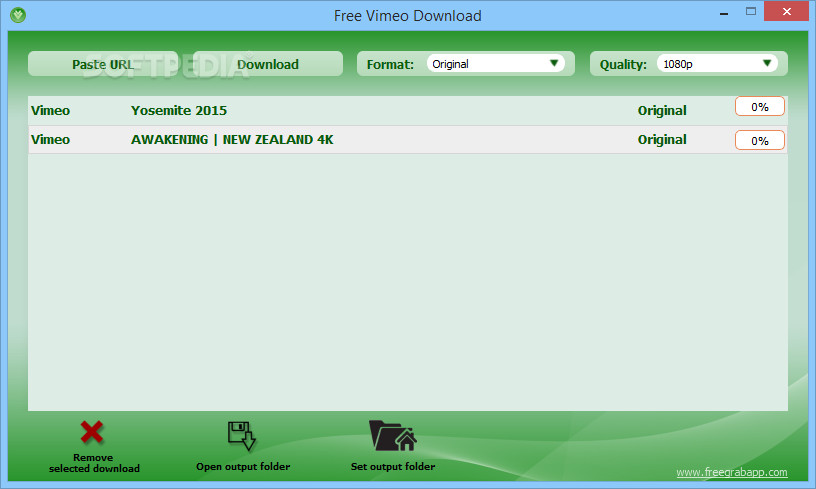Click the app logo in title bar
Viewport: 816px width, 489px height.
pyautogui.click(x=18, y=15)
